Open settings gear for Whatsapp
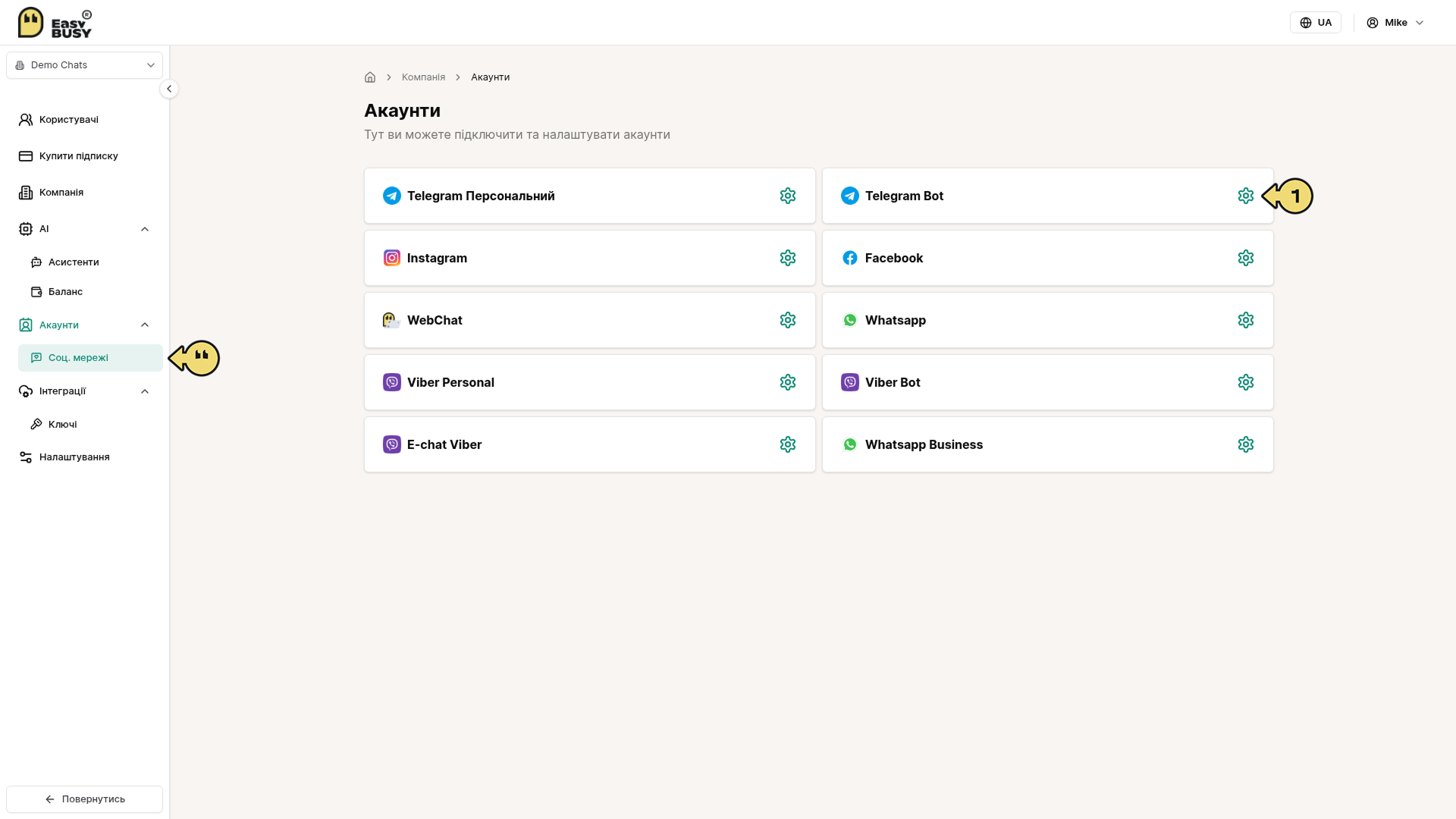The image size is (1456, 819). click(1246, 320)
